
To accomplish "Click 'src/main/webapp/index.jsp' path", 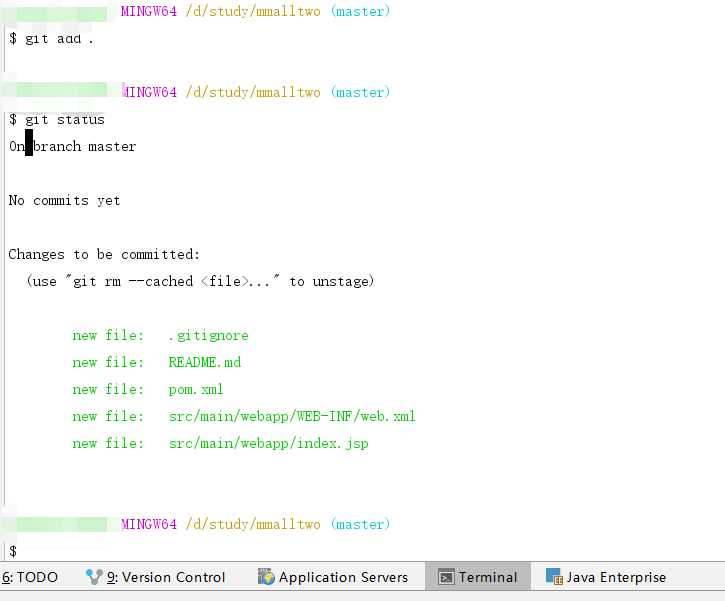I will (x=269, y=443).
